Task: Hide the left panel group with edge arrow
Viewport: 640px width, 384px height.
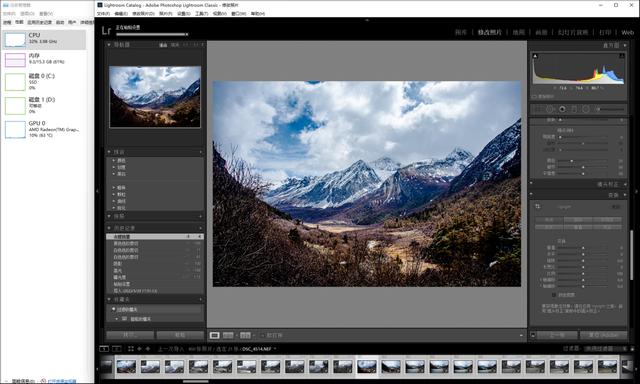Action: [x=97, y=191]
